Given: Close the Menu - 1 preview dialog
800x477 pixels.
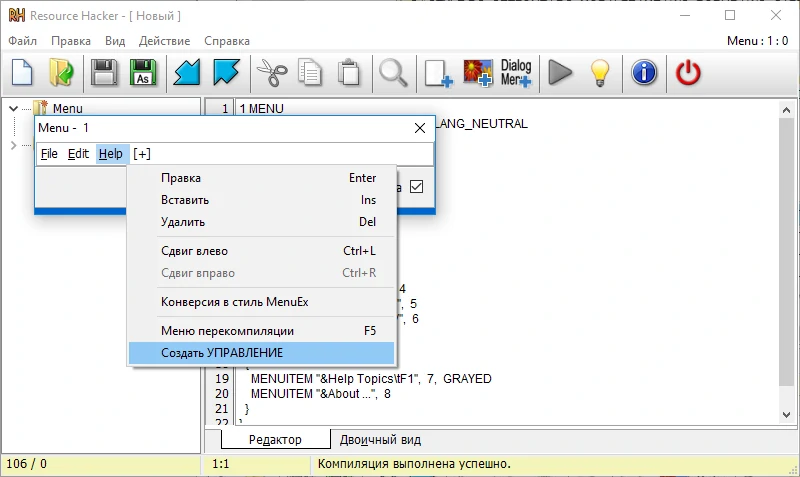Looking at the screenshot, I should 420,128.
